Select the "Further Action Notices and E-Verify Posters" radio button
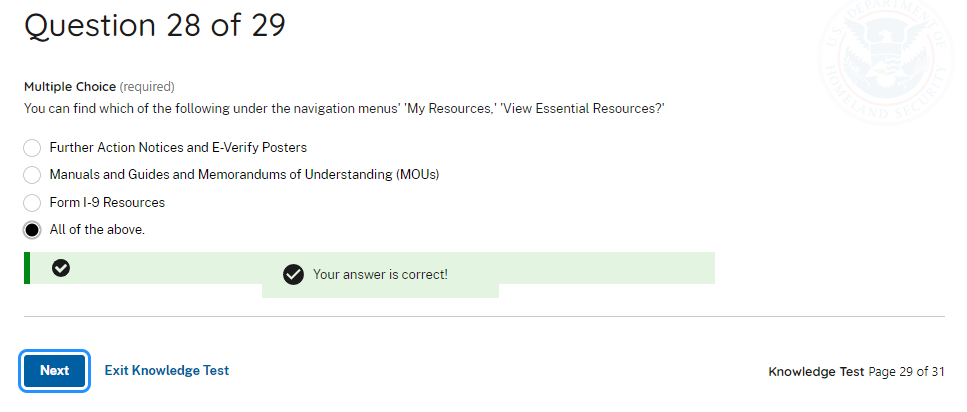This screenshot has height=412, width=967. tap(32, 148)
